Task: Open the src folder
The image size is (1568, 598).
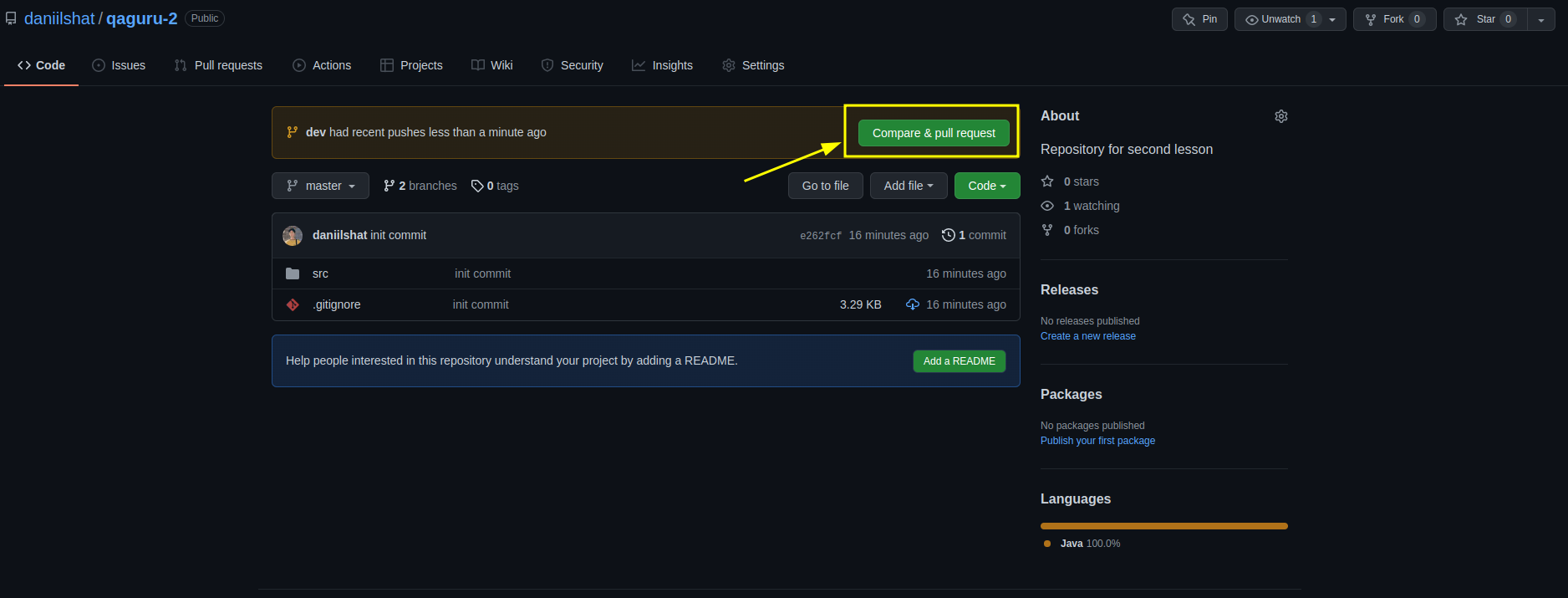Action: (x=320, y=273)
